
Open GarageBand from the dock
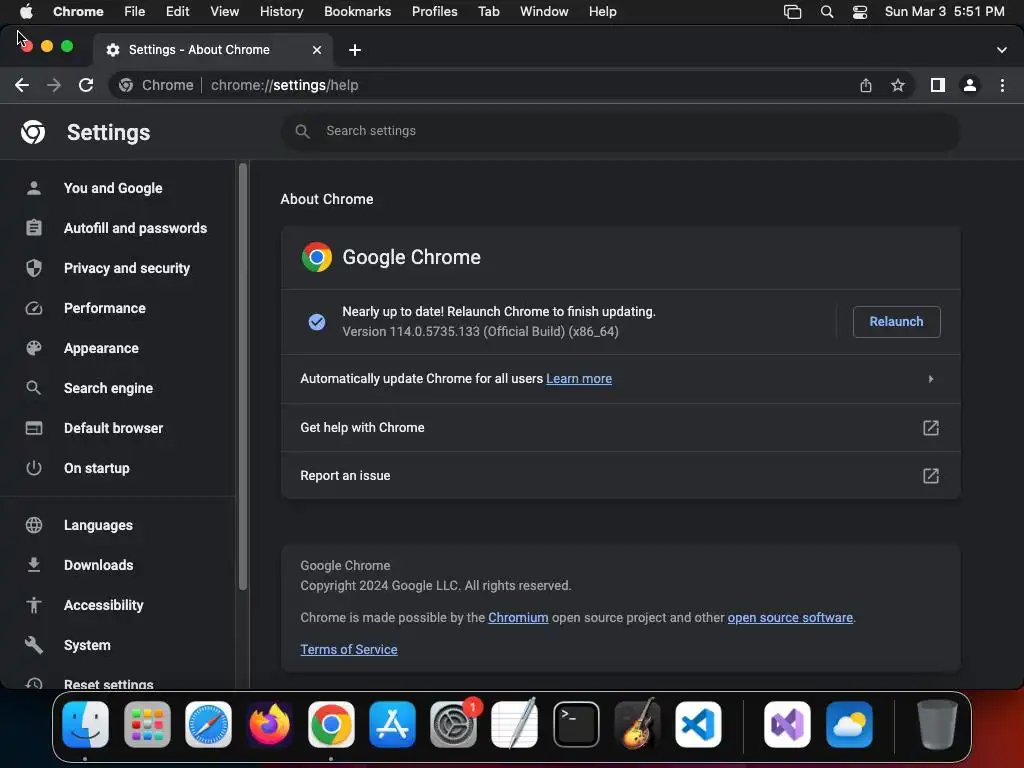click(637, 724)
